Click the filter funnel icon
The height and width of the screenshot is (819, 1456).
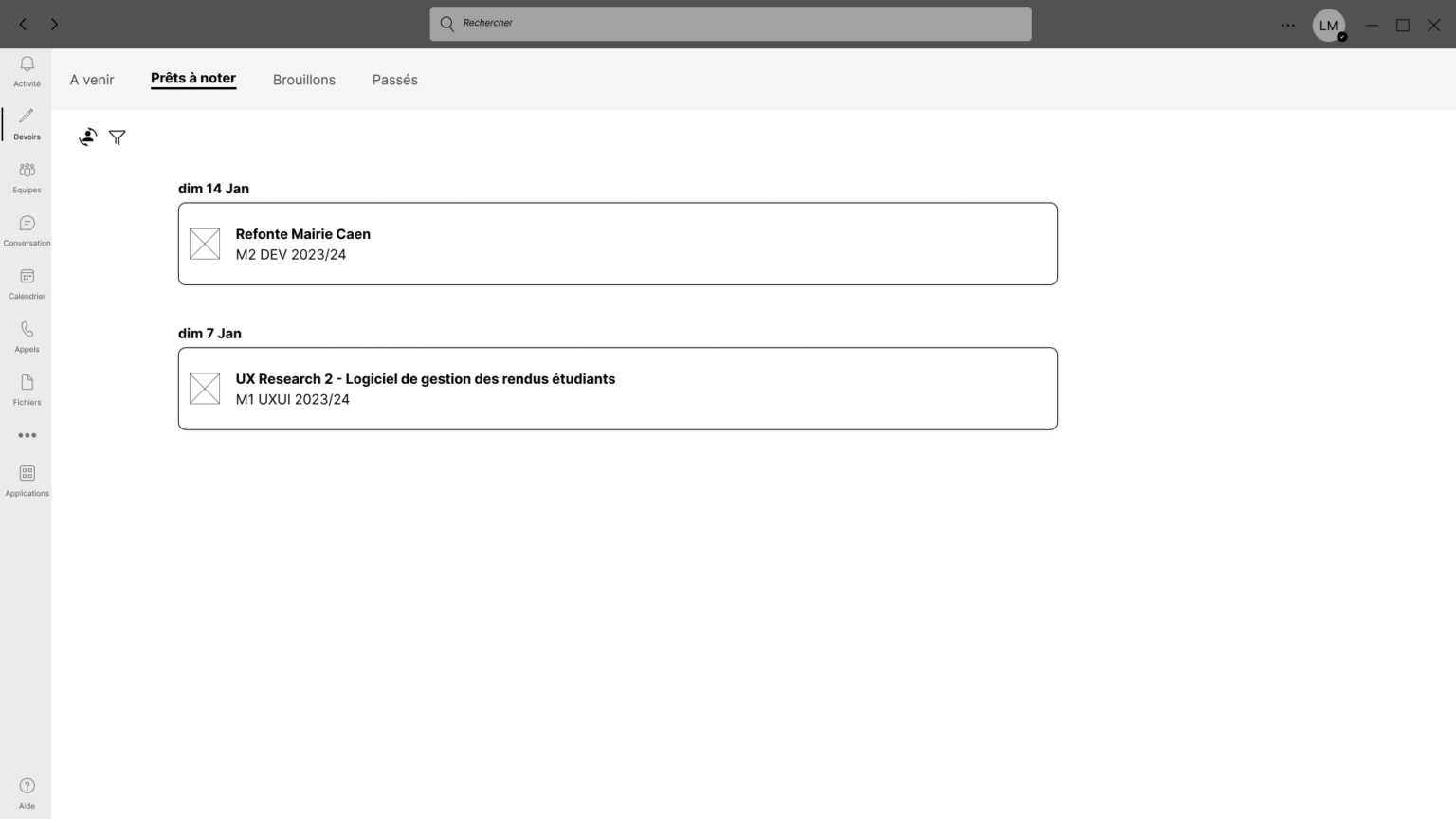click(x=118, y=137)
